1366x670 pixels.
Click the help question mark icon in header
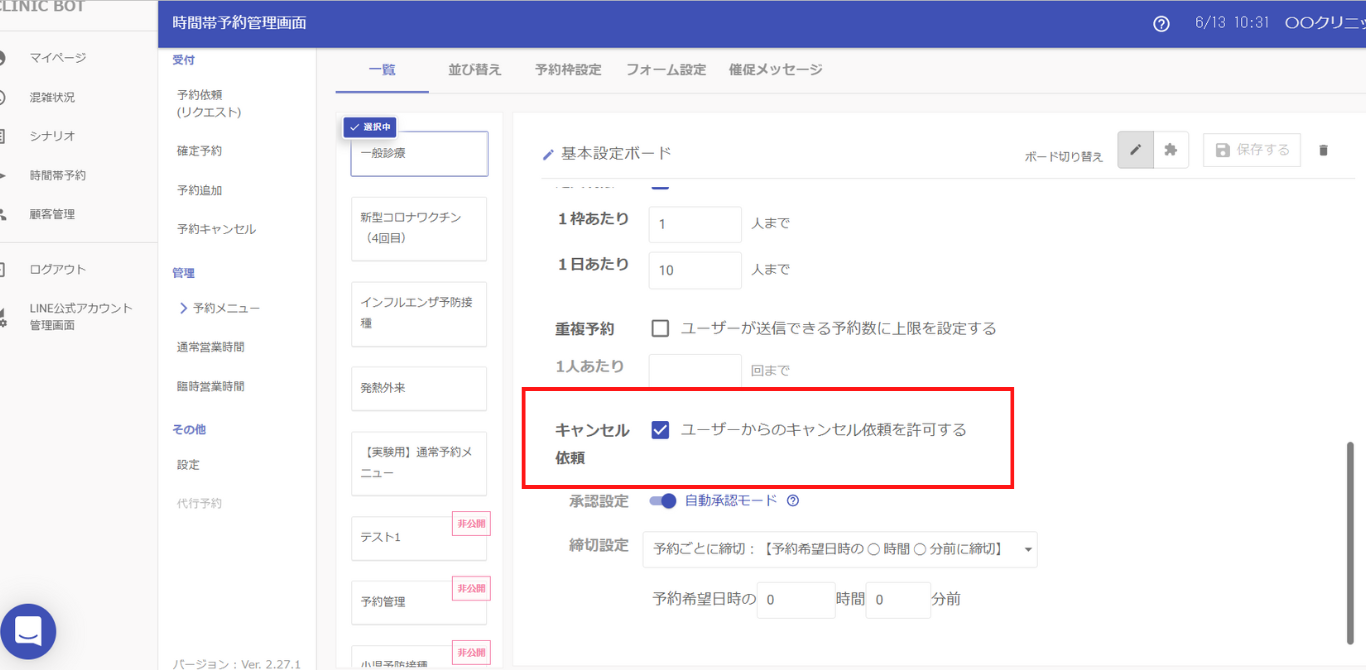(1161, 24)
